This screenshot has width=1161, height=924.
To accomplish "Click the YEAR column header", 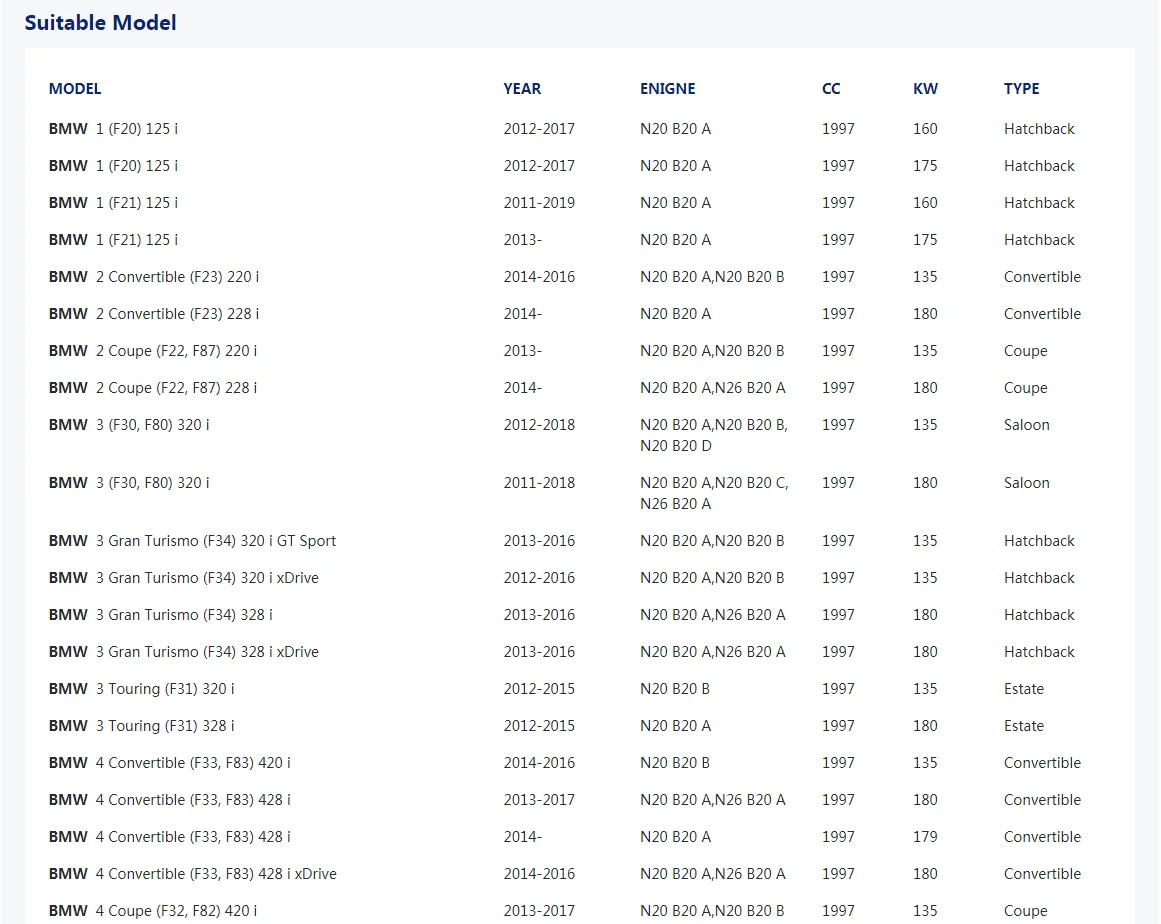I will (x=522, y=89).
